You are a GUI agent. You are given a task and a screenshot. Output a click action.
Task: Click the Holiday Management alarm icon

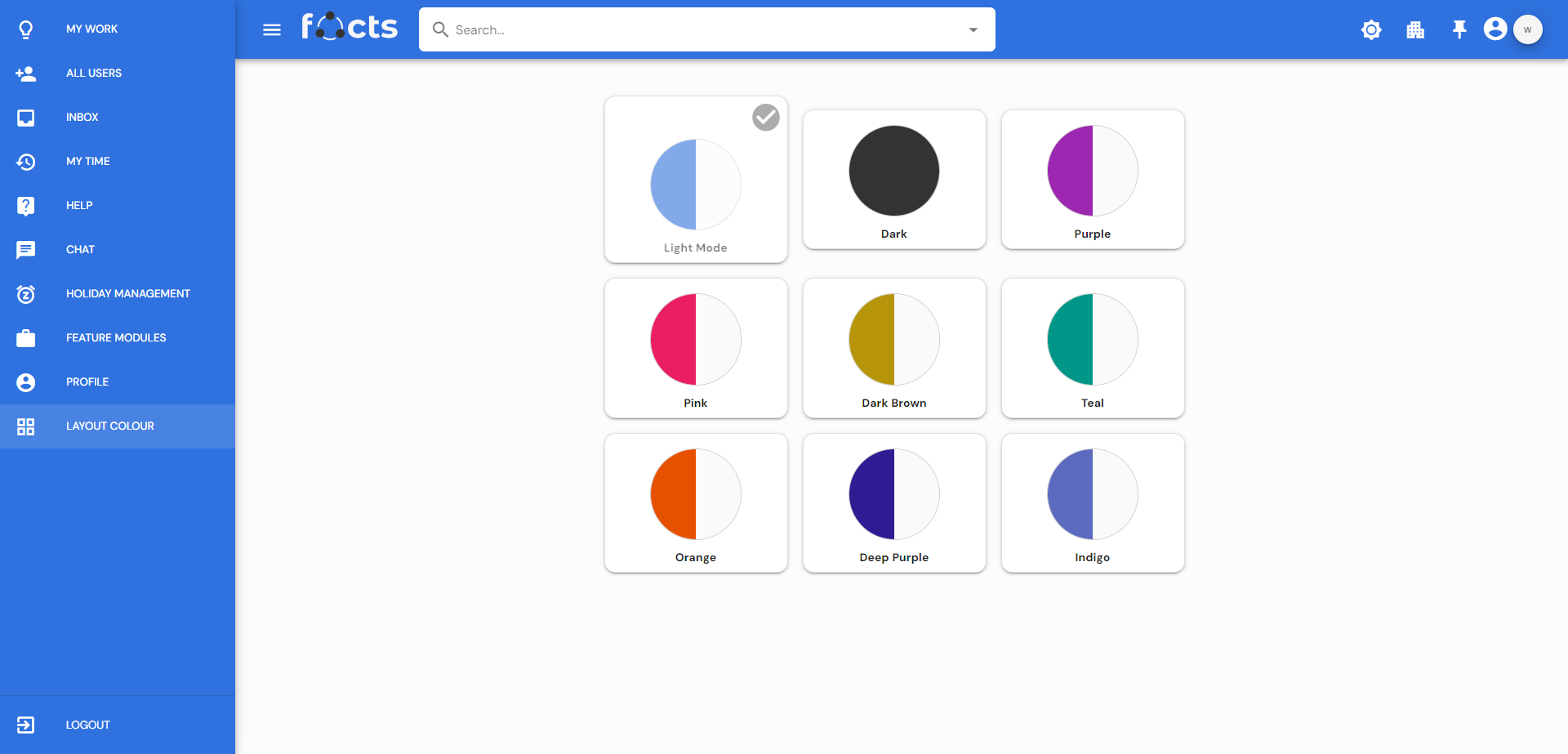pos(26,294)
